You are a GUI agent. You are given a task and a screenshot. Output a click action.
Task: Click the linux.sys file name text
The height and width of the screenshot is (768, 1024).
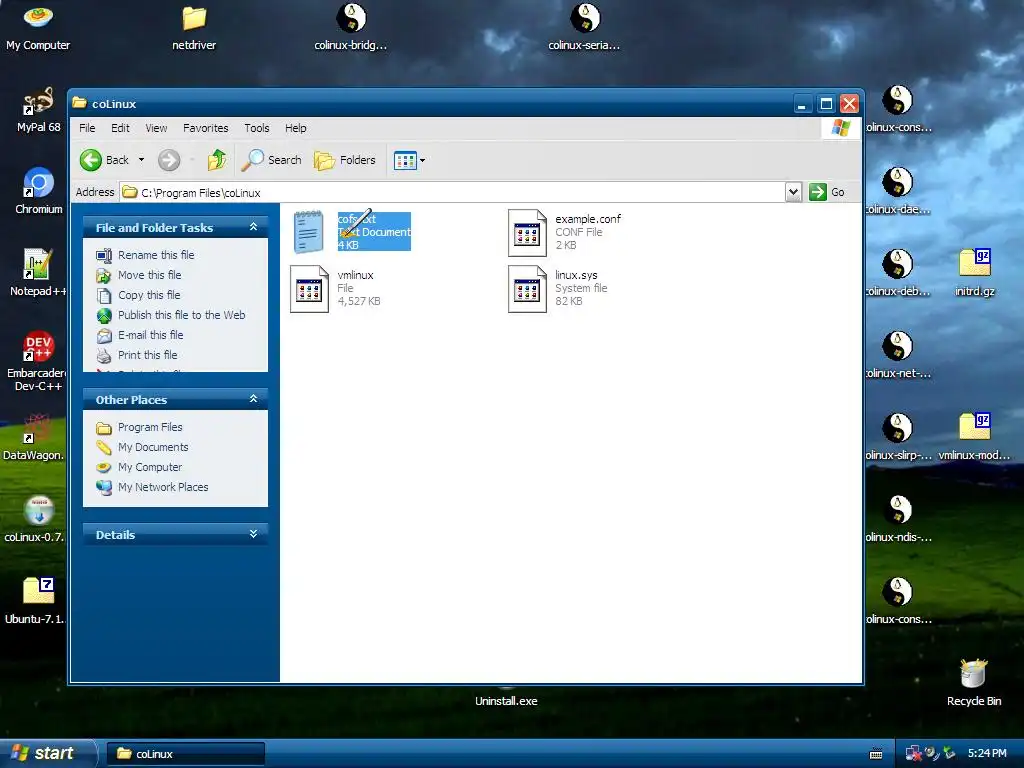576,275
